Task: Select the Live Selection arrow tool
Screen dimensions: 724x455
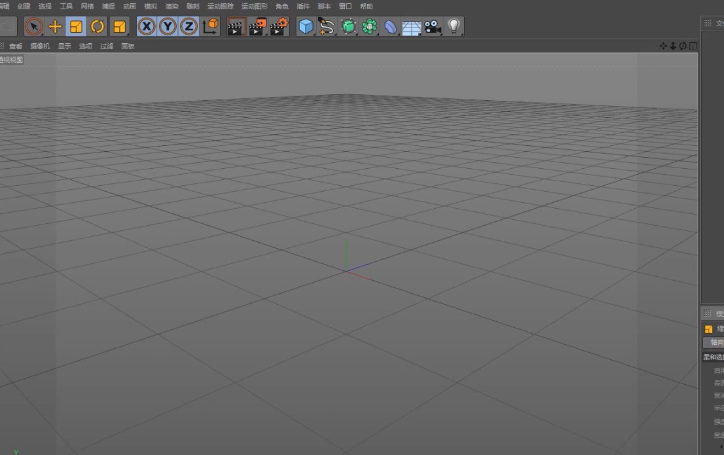Action: tap(33, 26)
